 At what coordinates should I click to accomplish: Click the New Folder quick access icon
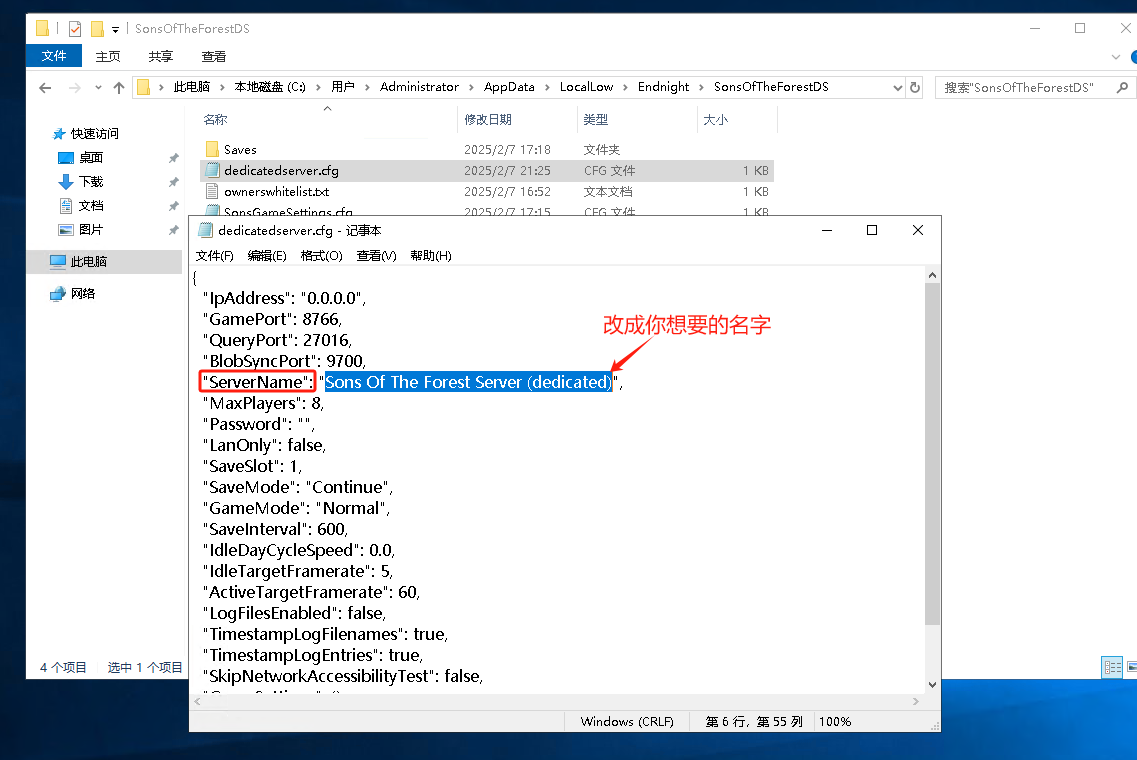click(97, 28)
